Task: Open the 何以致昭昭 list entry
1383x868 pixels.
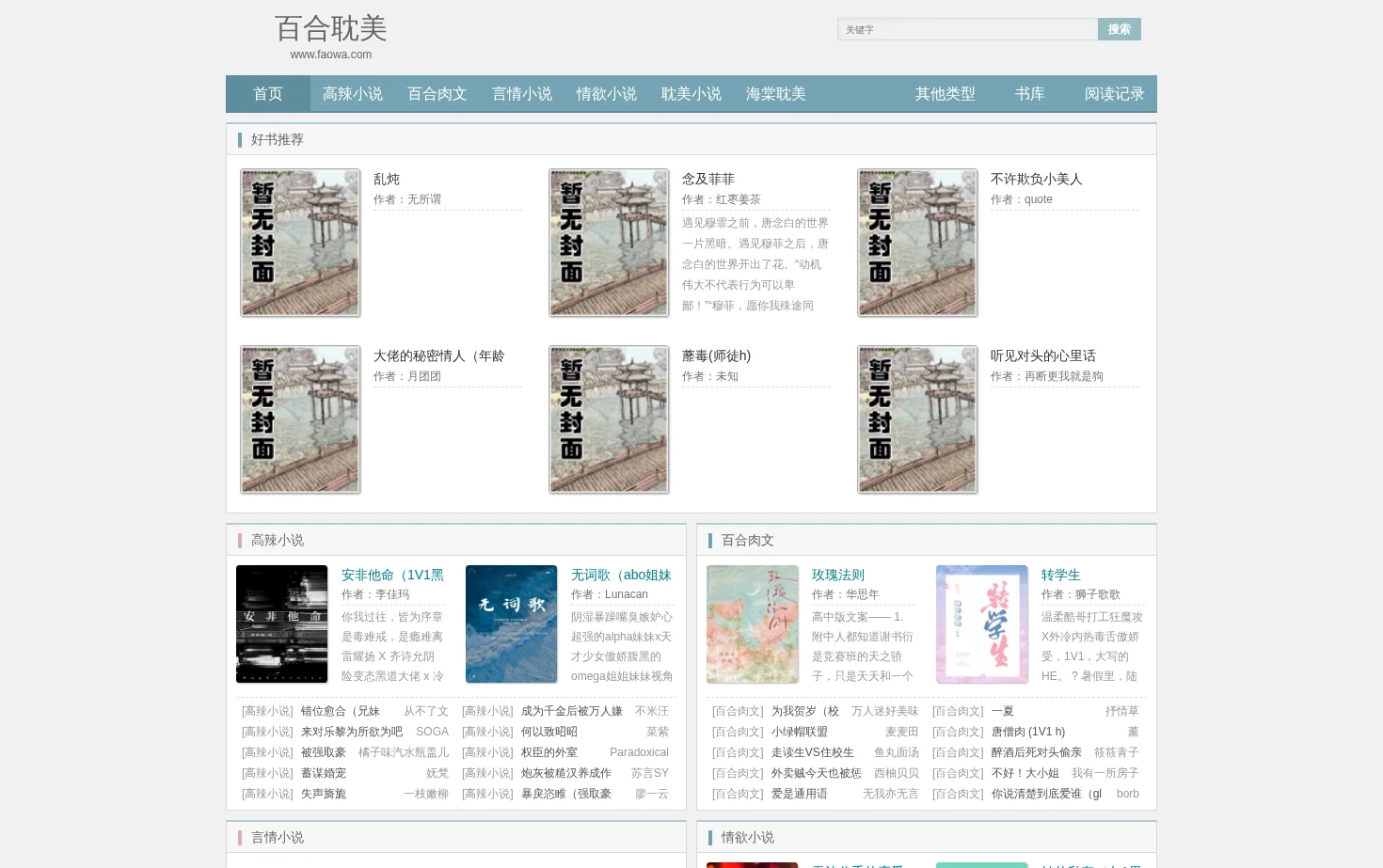Action: (549, 732)
